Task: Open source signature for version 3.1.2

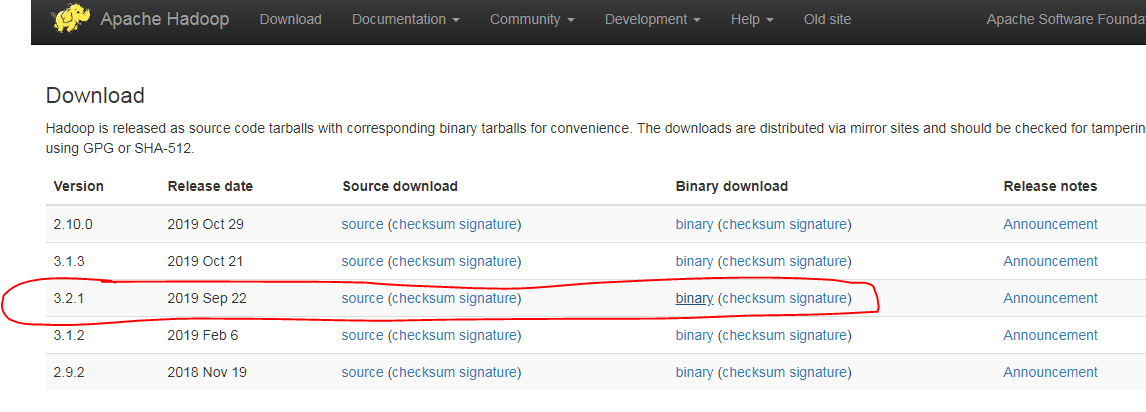Action: pyautogui.click(x=487, y=335)
